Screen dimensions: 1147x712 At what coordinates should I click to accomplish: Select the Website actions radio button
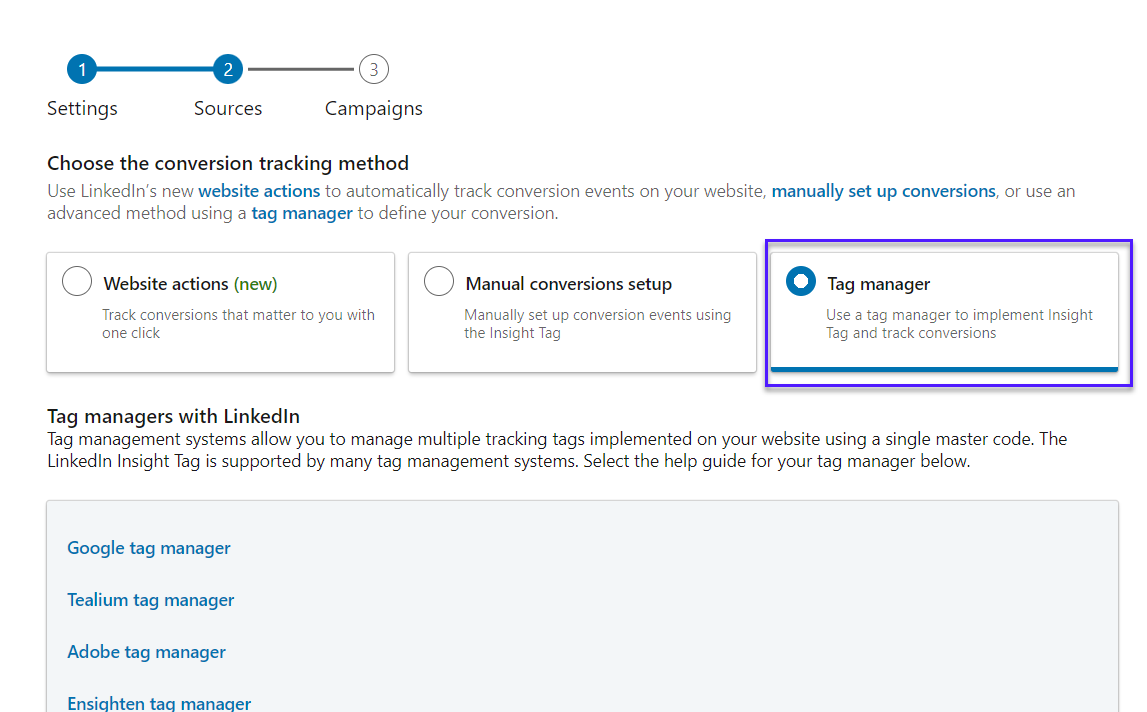pos(77,281)
